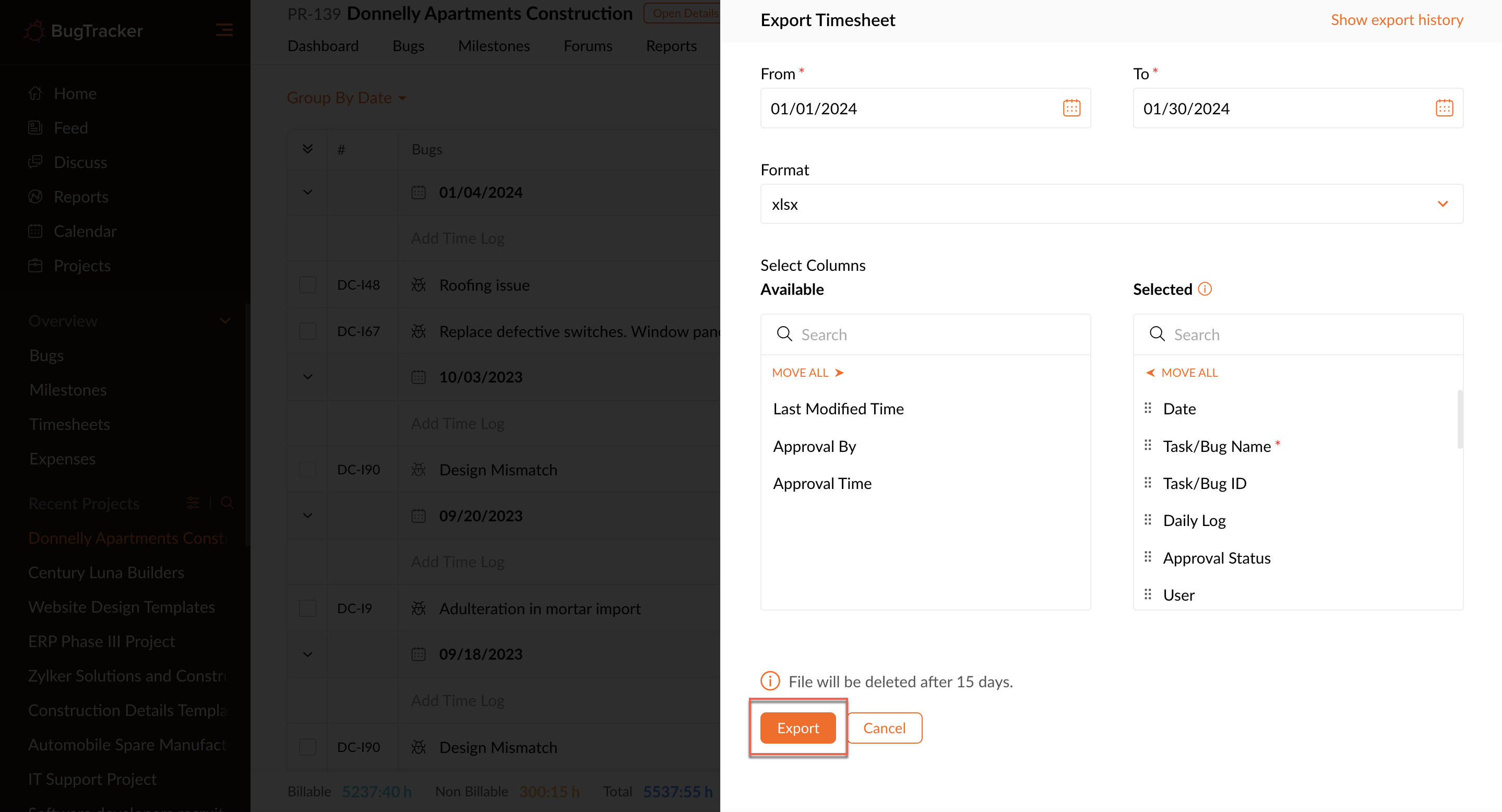Click the Task/Bug Name drag handle
The width and height of the screenshot is (1502, 812).
(1148, 445)
